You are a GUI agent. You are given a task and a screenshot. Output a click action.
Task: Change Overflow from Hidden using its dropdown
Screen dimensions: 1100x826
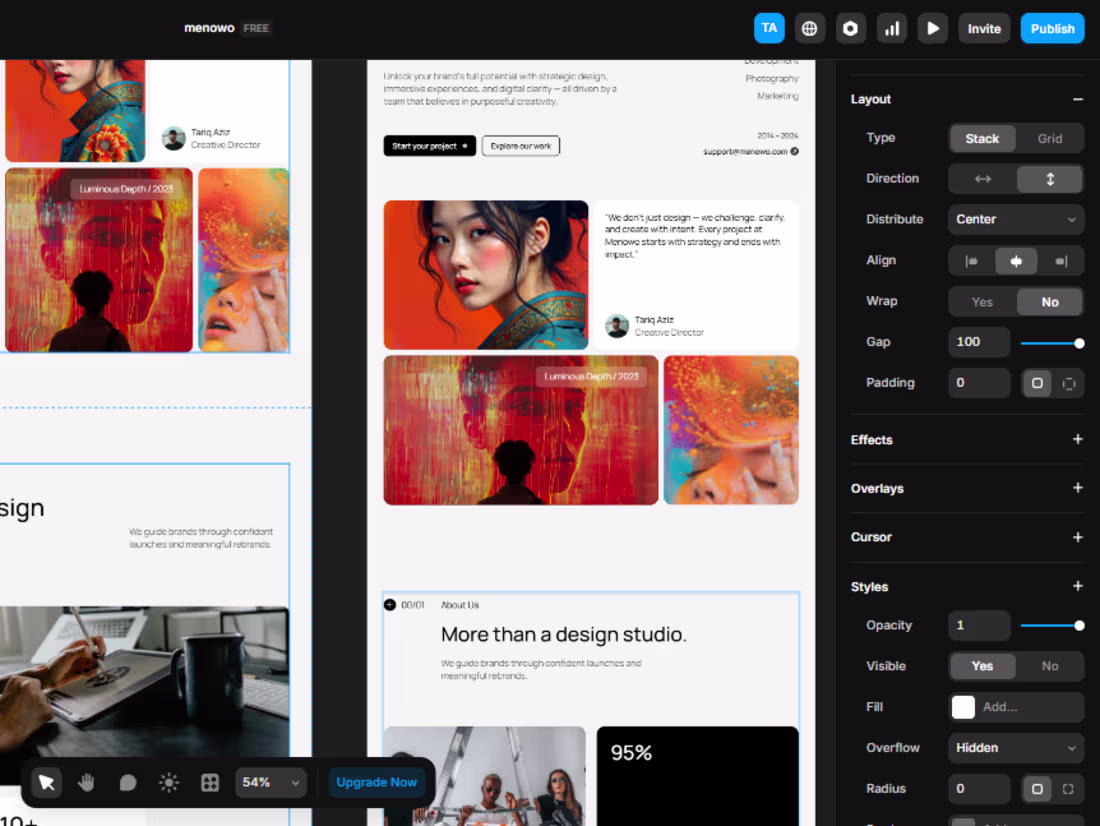[x=1015, y=747]
